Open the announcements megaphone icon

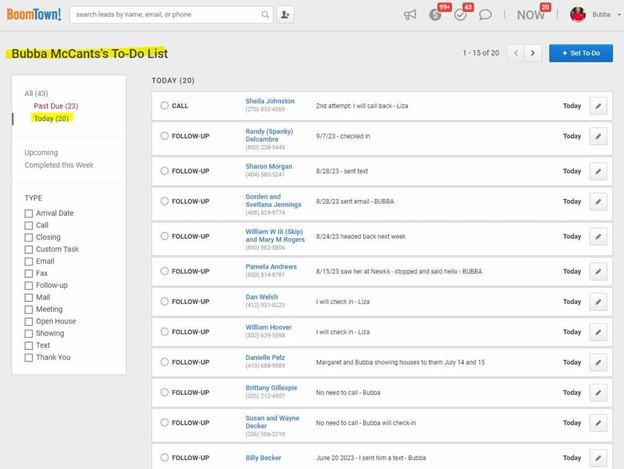(x=410, y=15)
